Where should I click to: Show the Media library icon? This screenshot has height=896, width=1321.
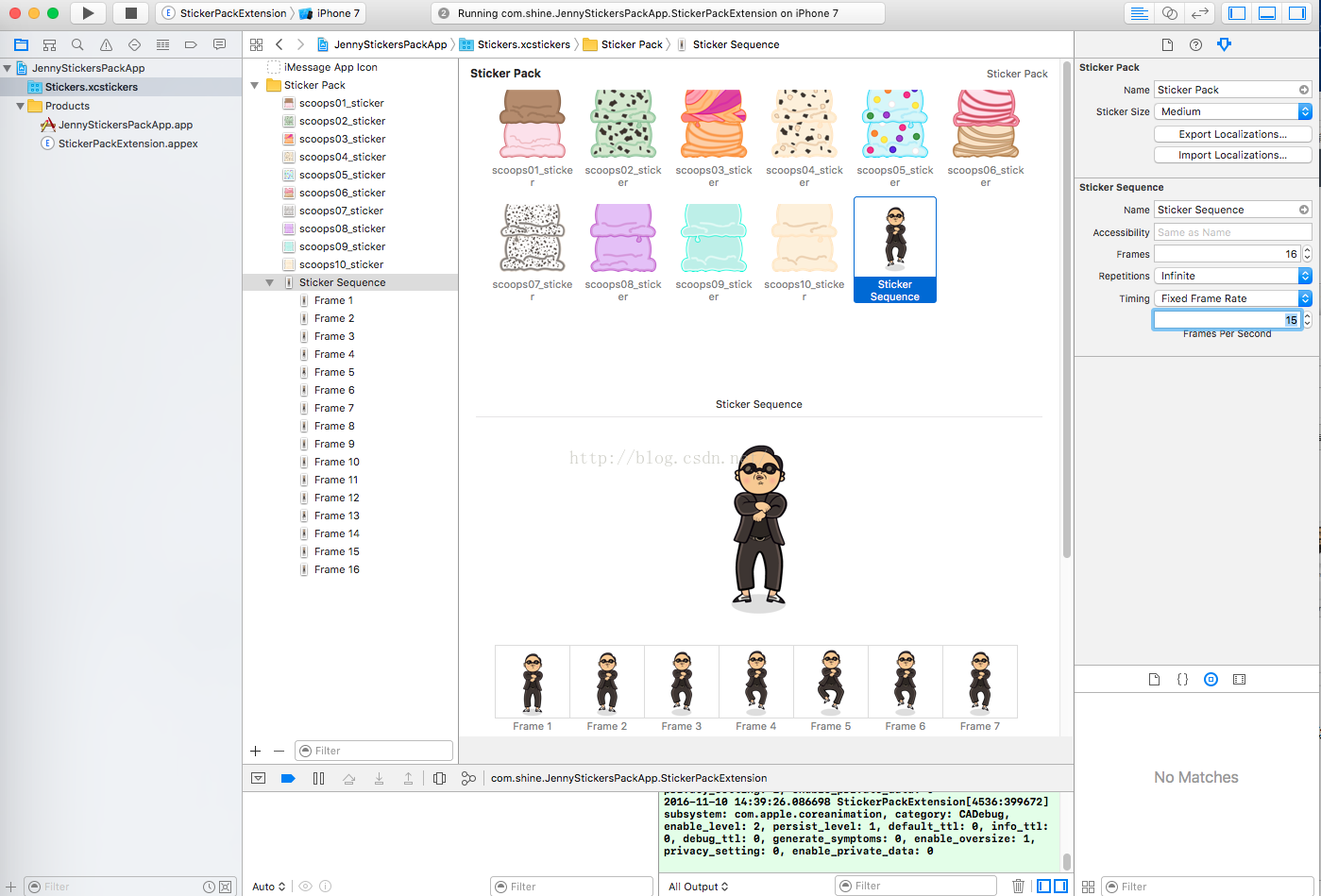click(1239, 679)
